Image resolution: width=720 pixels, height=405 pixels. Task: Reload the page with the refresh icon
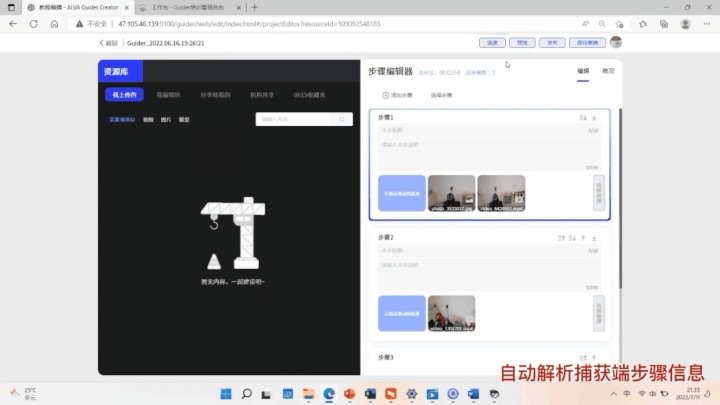click(x=34, y=24)
